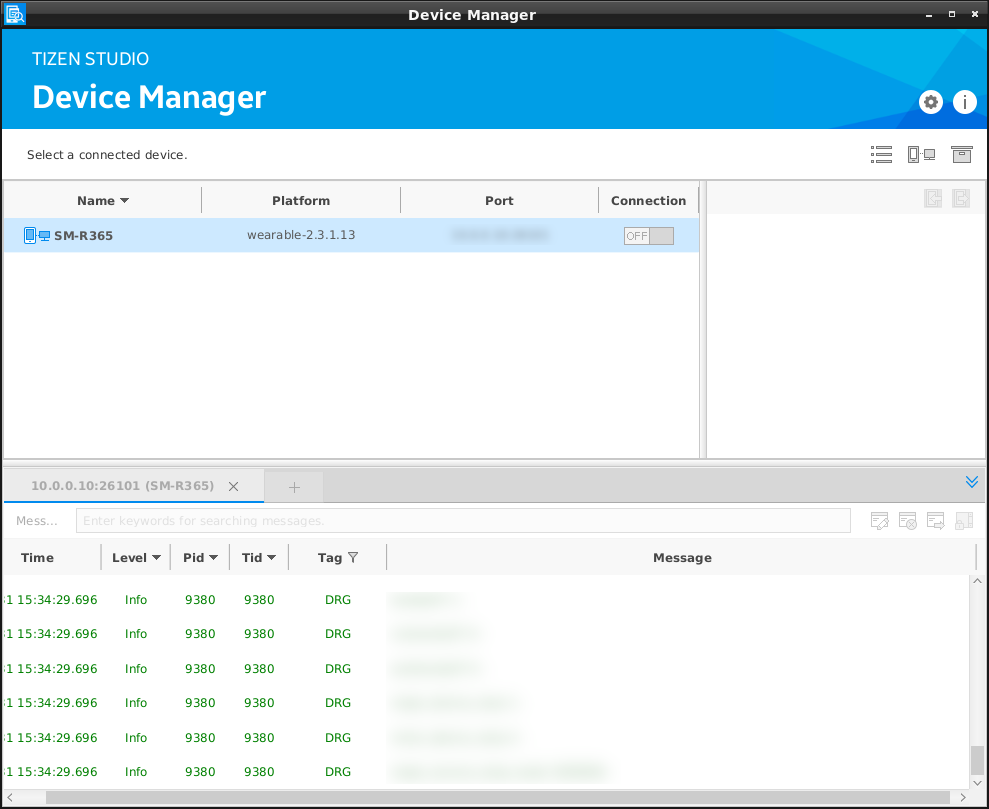
Task: Click the SM-R365 device icon
Action: coord(37,236)
